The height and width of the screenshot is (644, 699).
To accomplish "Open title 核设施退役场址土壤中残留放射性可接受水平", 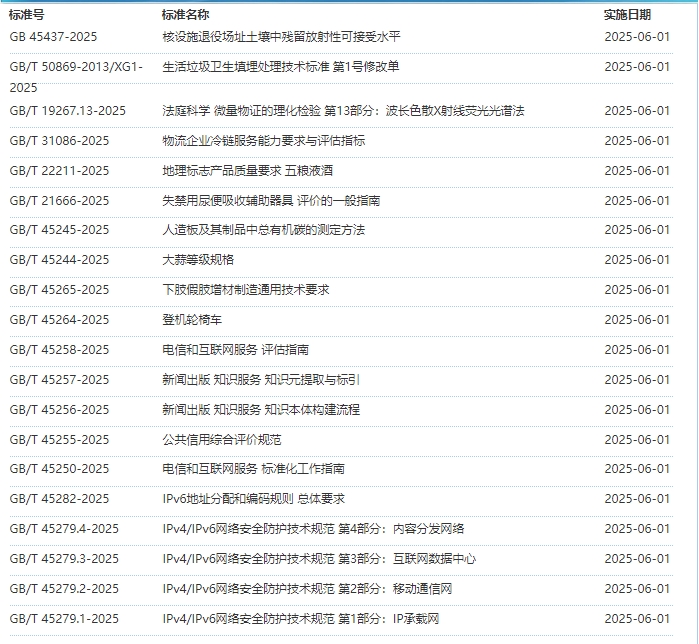I will coord(281,37).
